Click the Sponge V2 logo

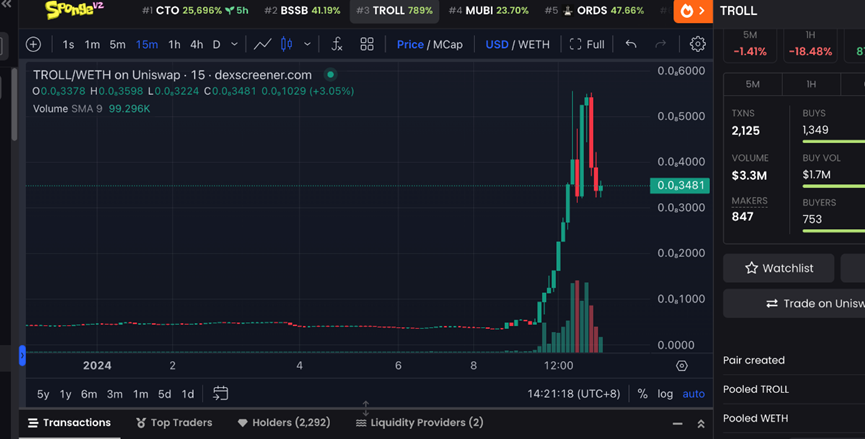(74, 9)
